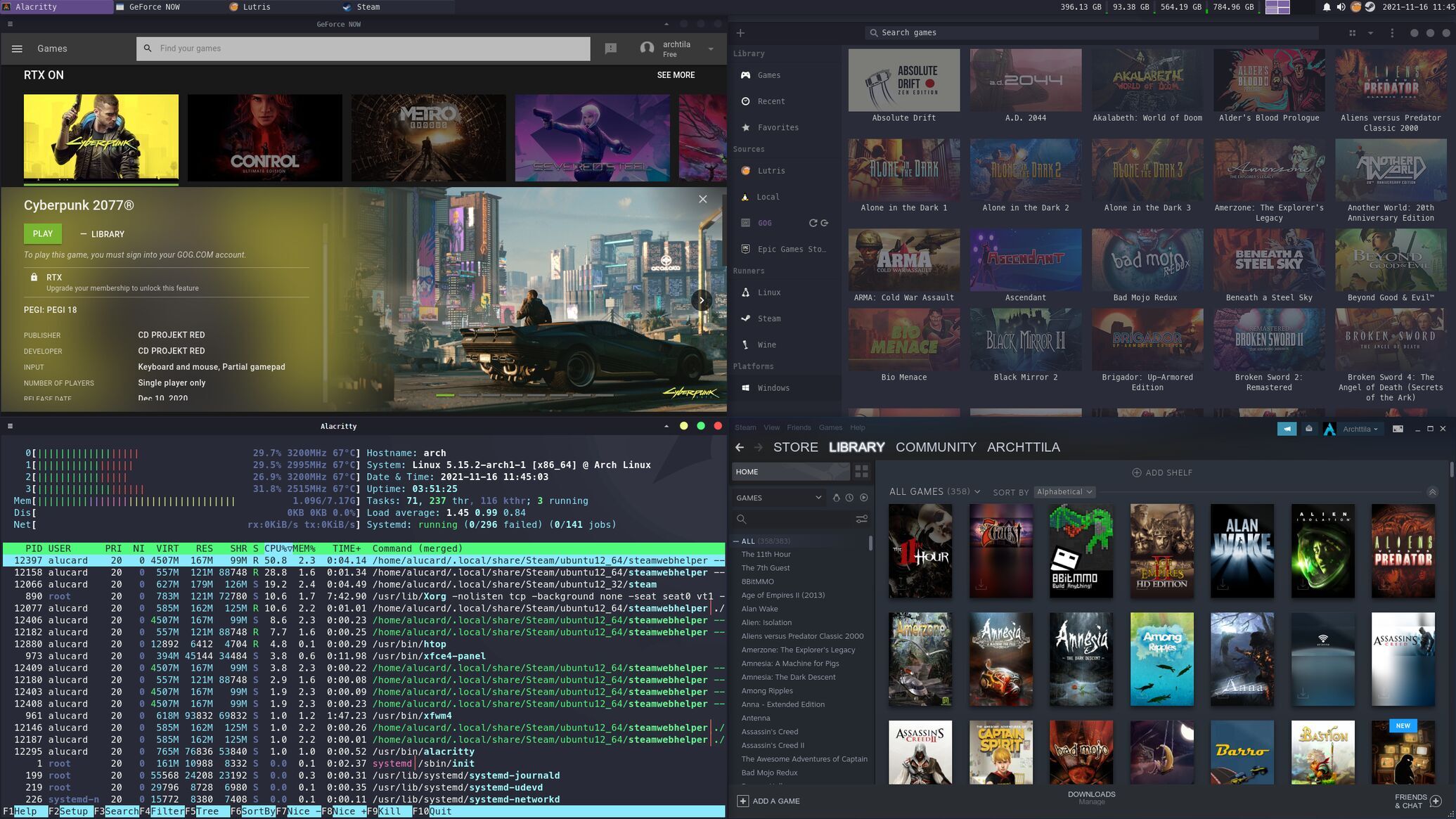Focus the Lutris Search games field
1456x819 pixels.
(1092, 33)
